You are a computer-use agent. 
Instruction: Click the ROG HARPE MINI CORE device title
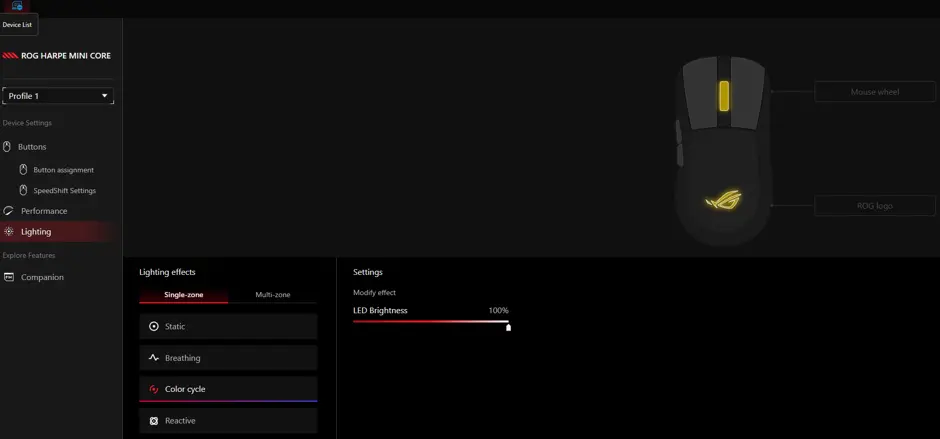pos(66,56)
